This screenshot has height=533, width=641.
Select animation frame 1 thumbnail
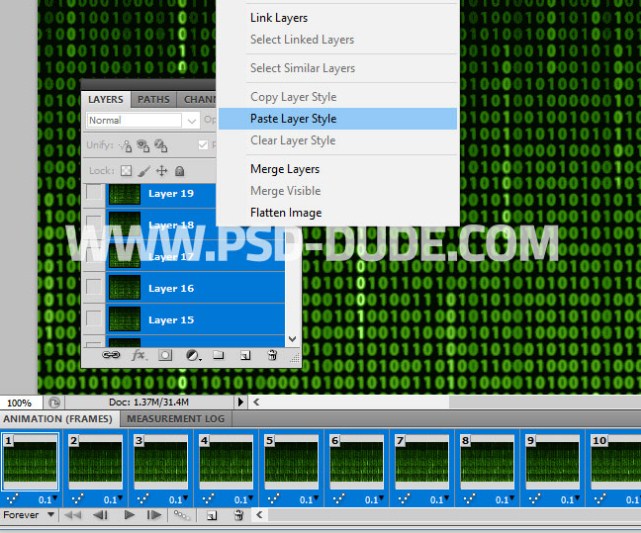click(30, 461)
